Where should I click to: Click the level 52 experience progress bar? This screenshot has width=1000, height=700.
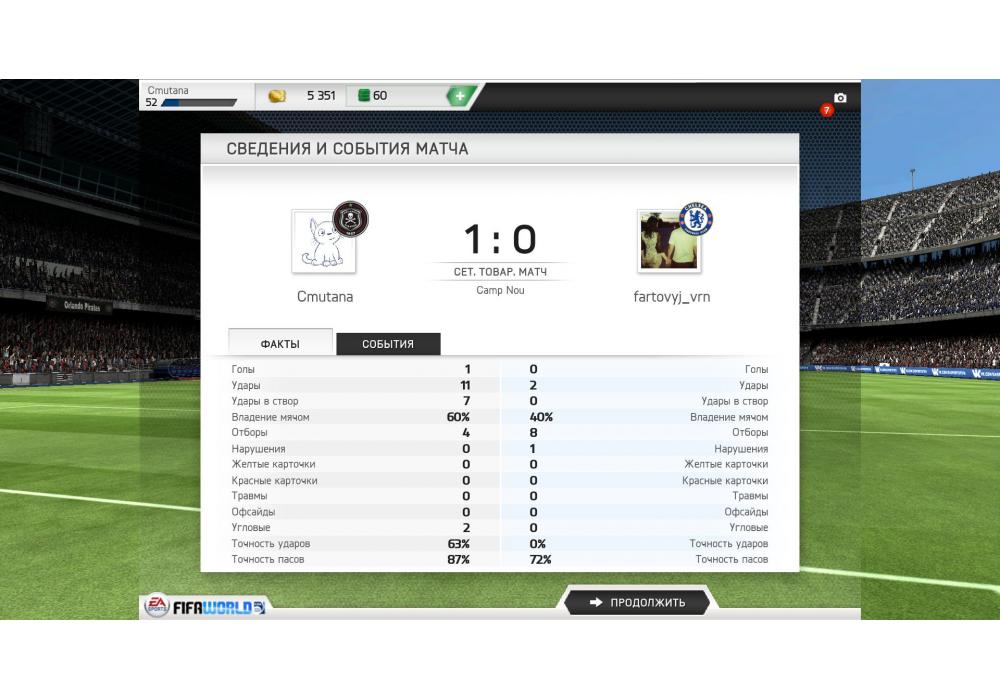(199, 103)
